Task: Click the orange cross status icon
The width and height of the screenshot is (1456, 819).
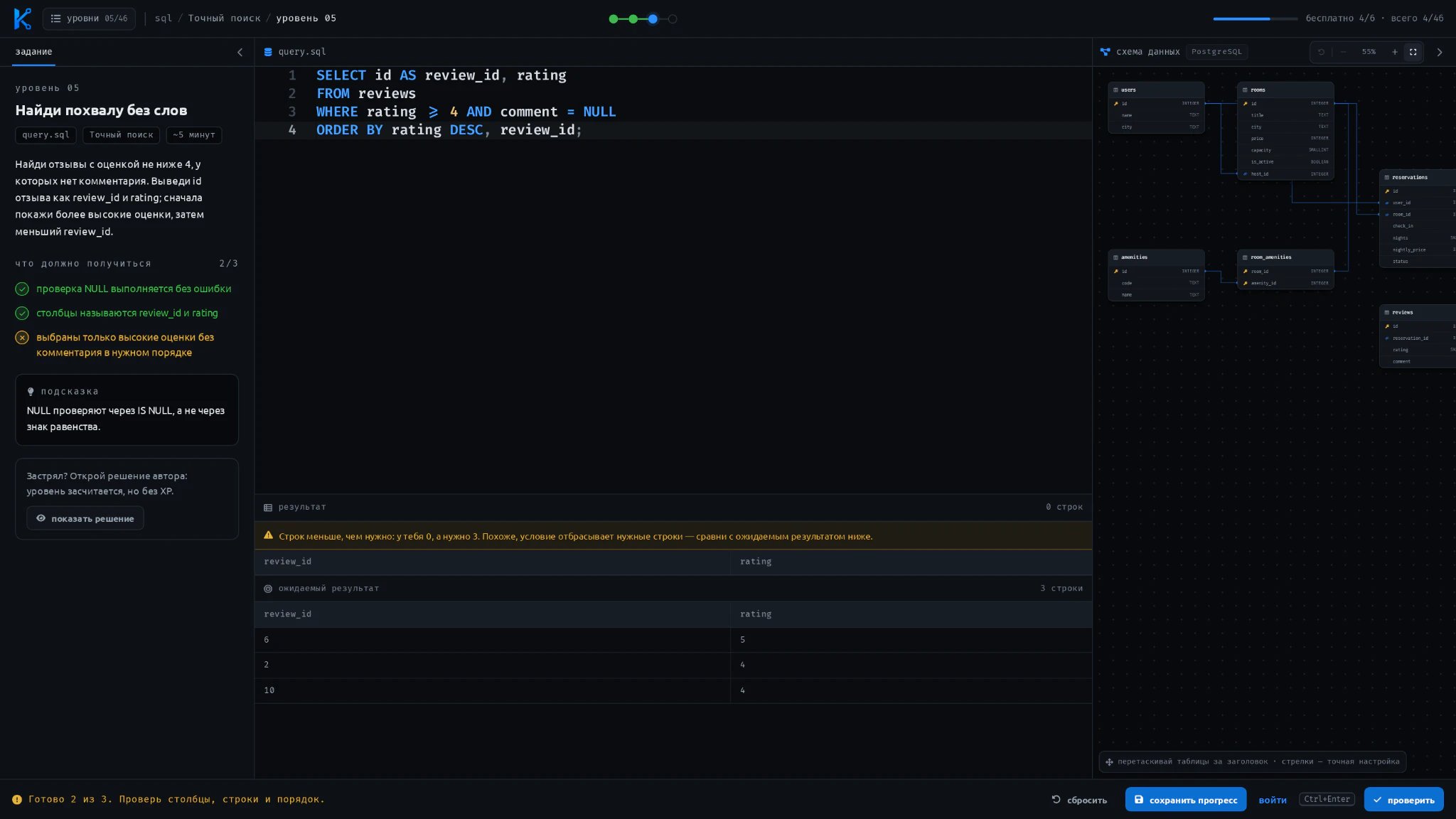Action: tap(22, 338)
